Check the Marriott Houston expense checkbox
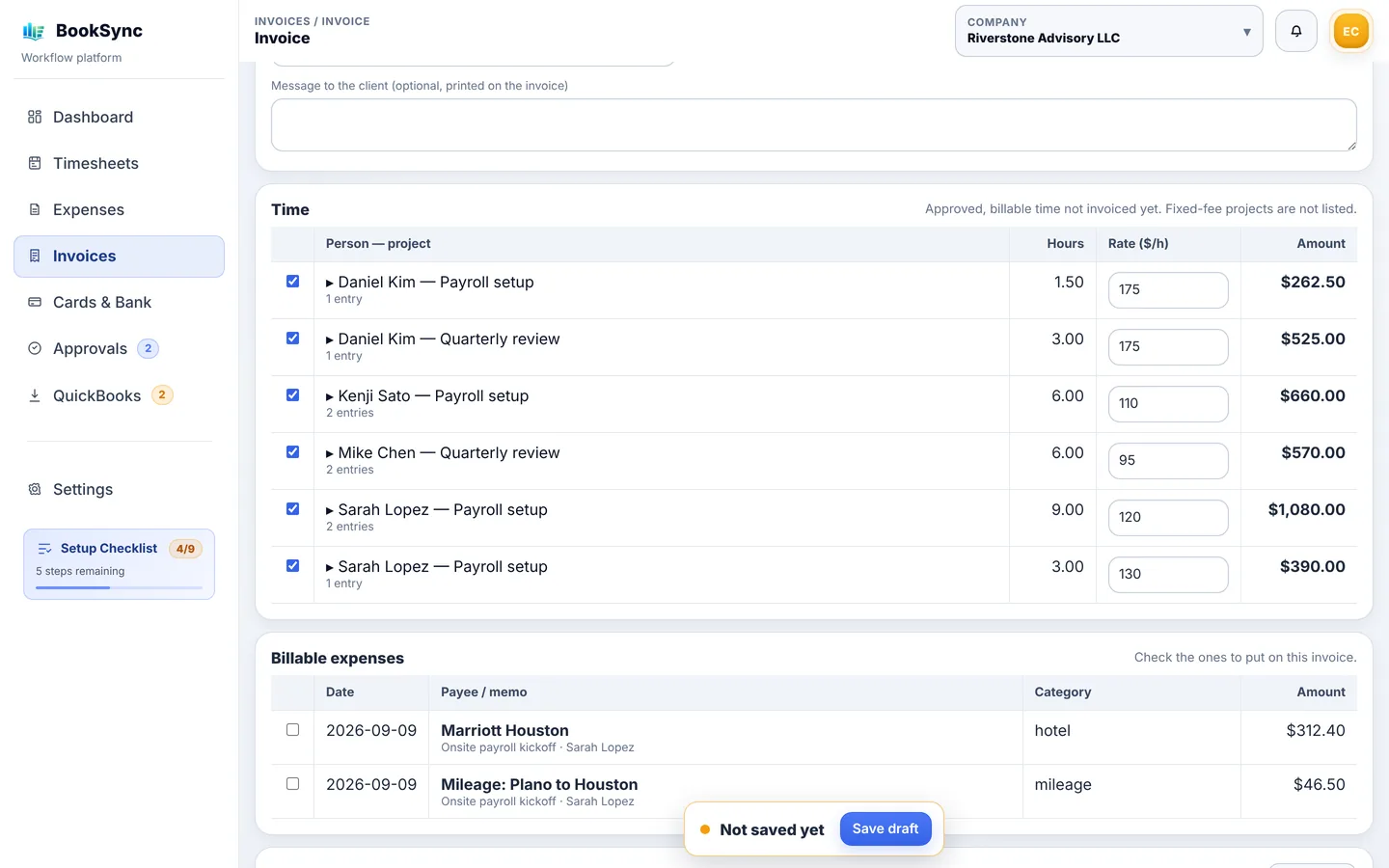 pos(292,730)
